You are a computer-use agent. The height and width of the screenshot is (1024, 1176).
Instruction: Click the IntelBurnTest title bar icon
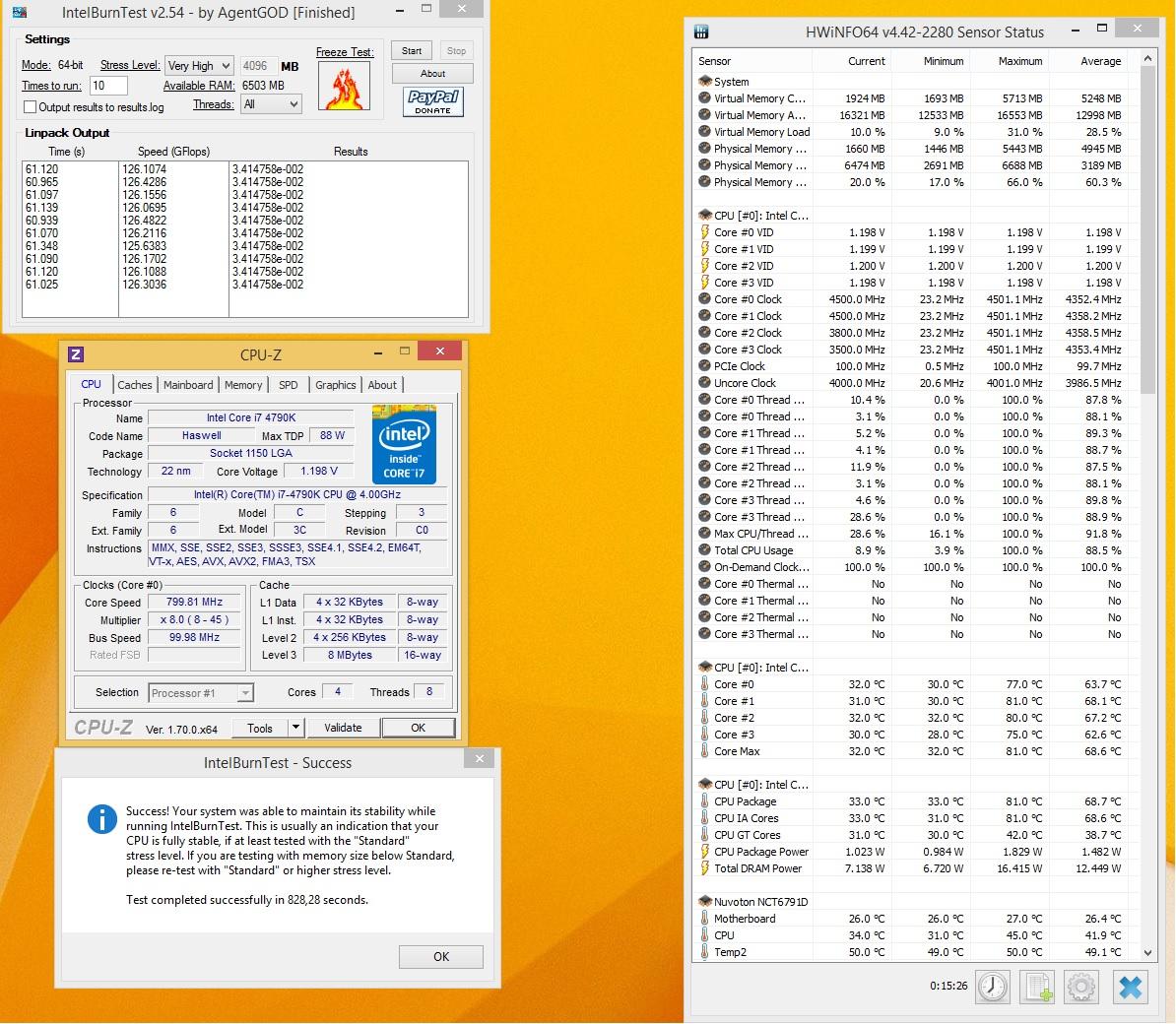click(x=20, y=11)
